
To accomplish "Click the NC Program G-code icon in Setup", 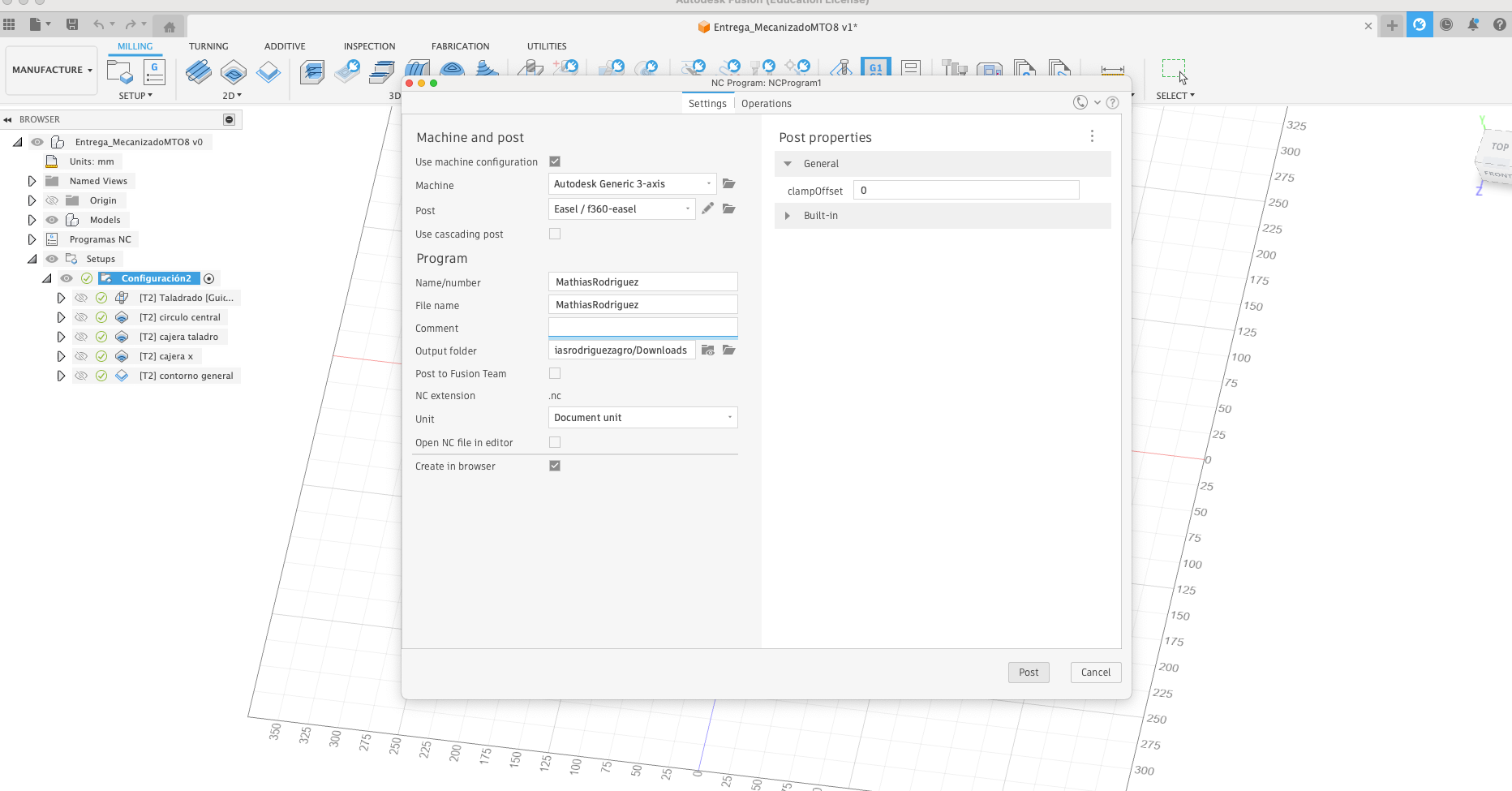I will pos(154,72).
